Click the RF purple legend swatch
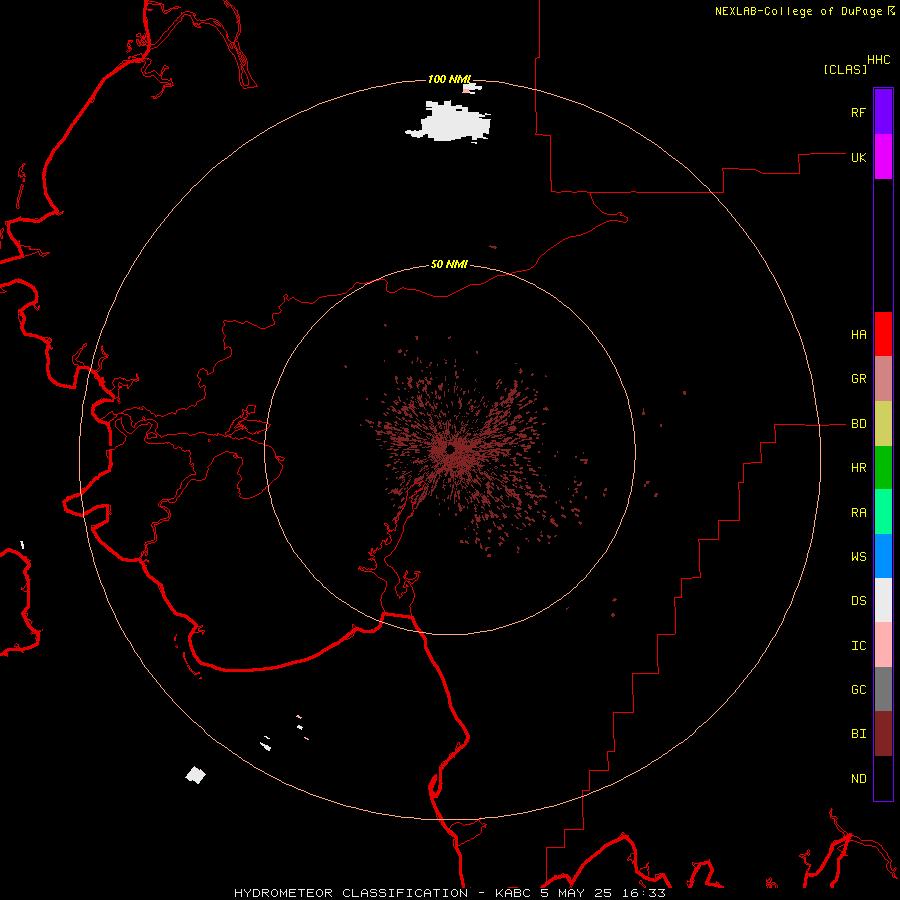 tap(883, 112)
